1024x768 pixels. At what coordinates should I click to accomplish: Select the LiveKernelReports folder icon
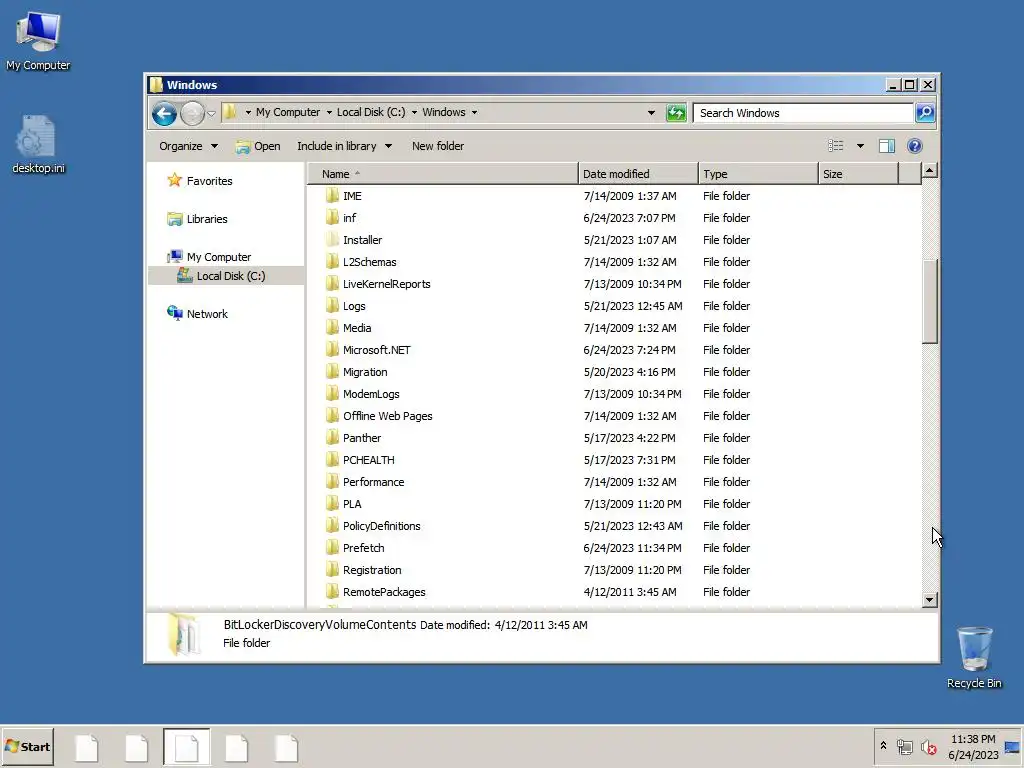pyautogui.click(x=332, y=284)
